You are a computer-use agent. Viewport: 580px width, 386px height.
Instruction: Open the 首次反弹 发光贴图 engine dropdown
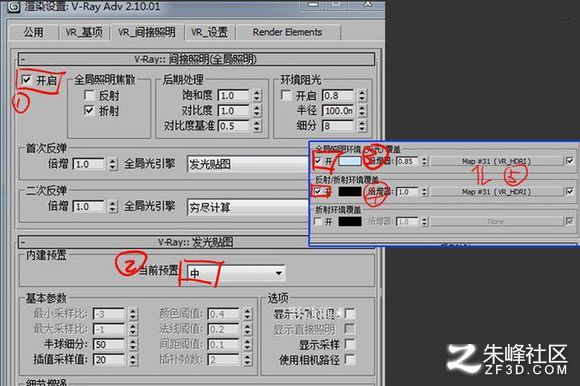coord(248,164)
